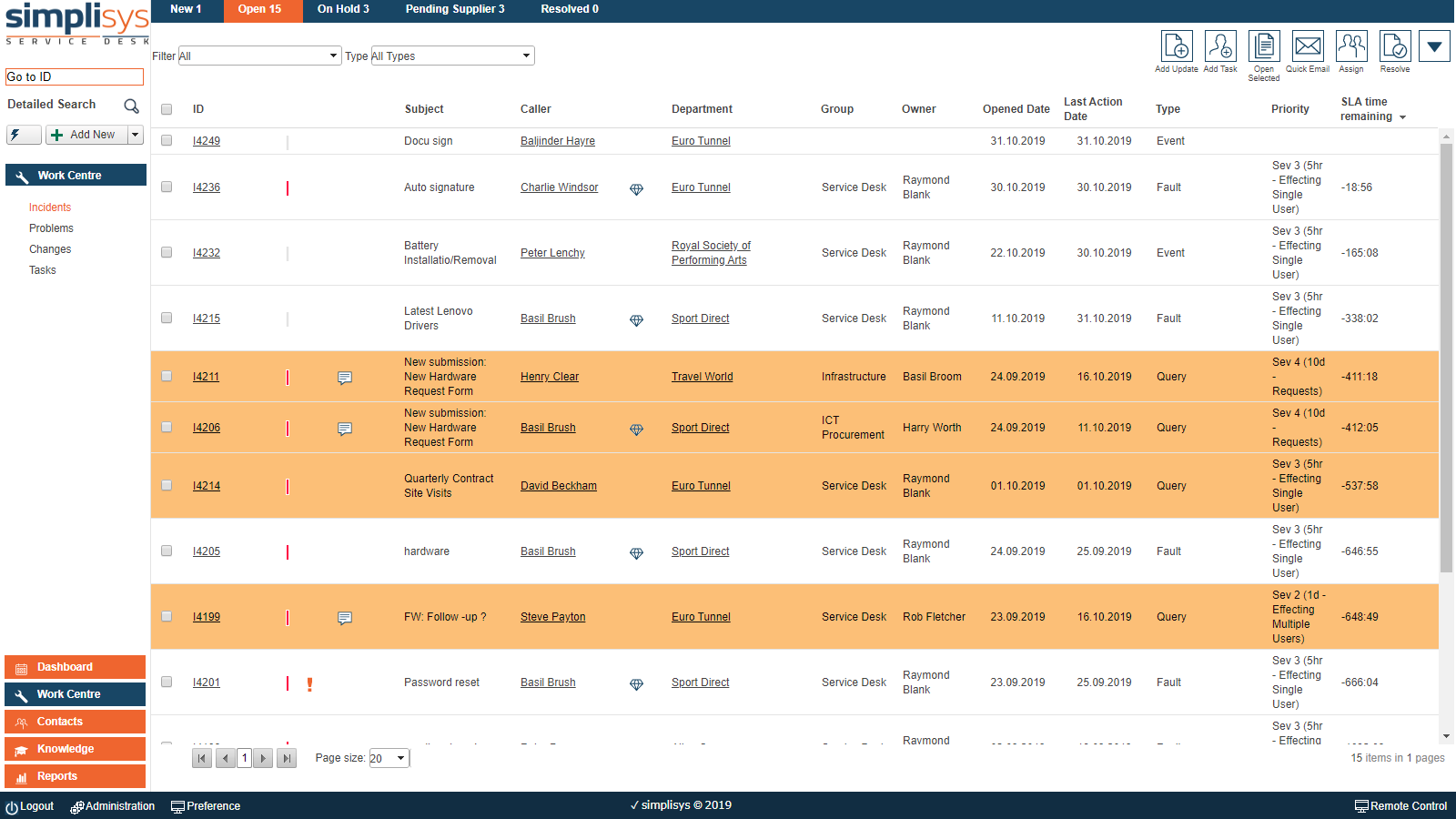Select checkbox for incident I4215
Screen dimensions: 1456x819
[x=167, y=318]
